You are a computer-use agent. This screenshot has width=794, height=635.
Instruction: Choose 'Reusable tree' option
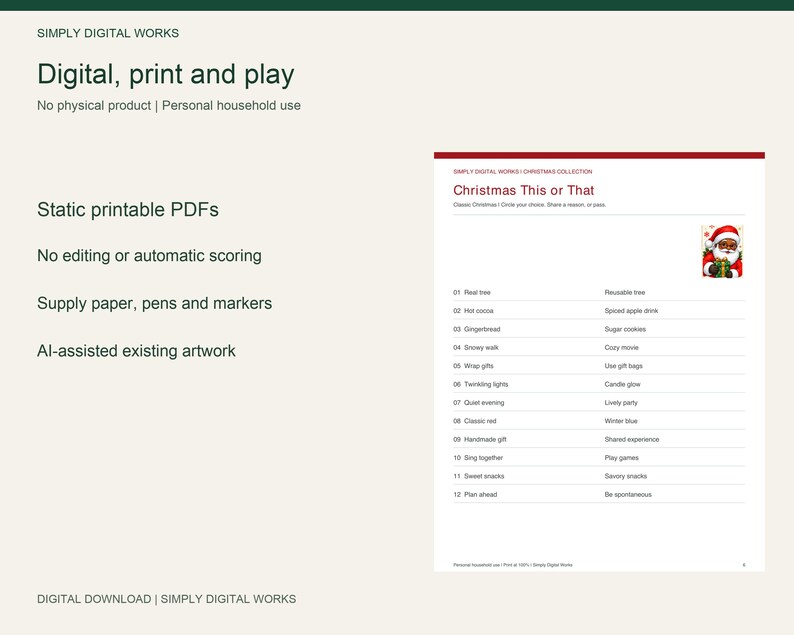(x=625, y=293)
